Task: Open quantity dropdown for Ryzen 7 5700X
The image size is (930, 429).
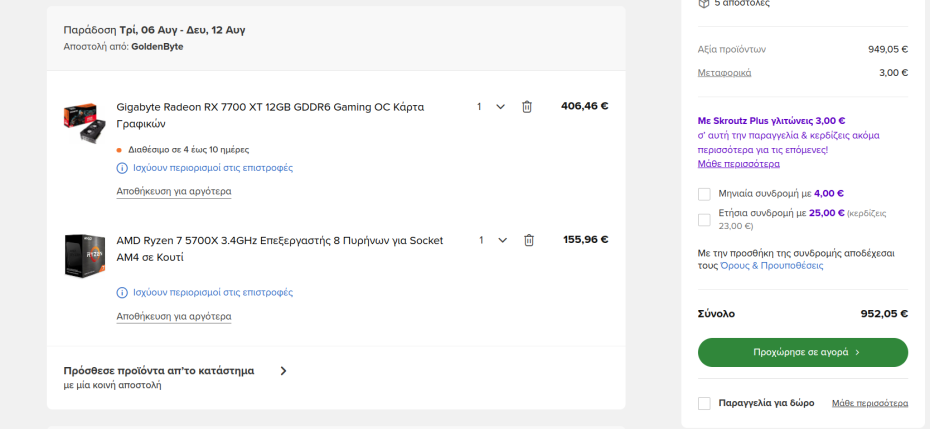Action: pos(493,240)
